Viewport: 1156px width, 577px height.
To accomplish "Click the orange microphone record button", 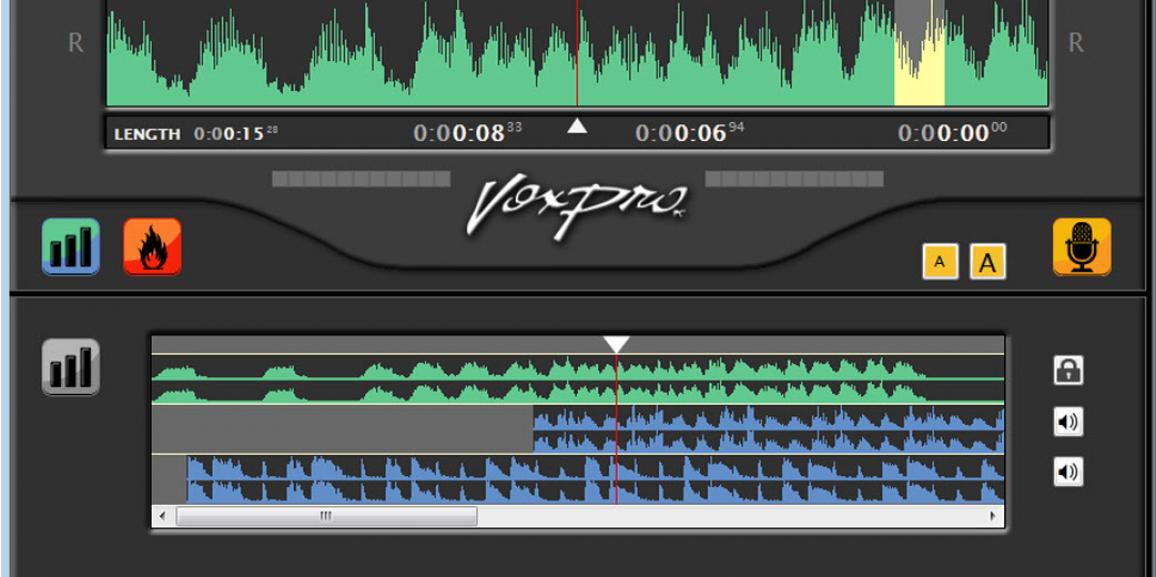I will (1082, 246).
